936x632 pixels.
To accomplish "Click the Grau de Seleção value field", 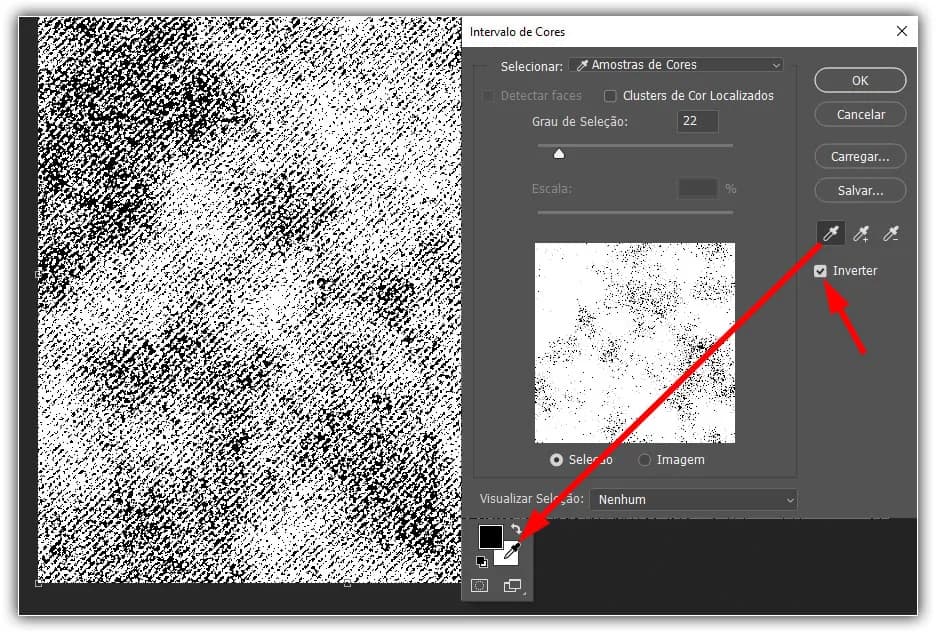I will point(697,122).
